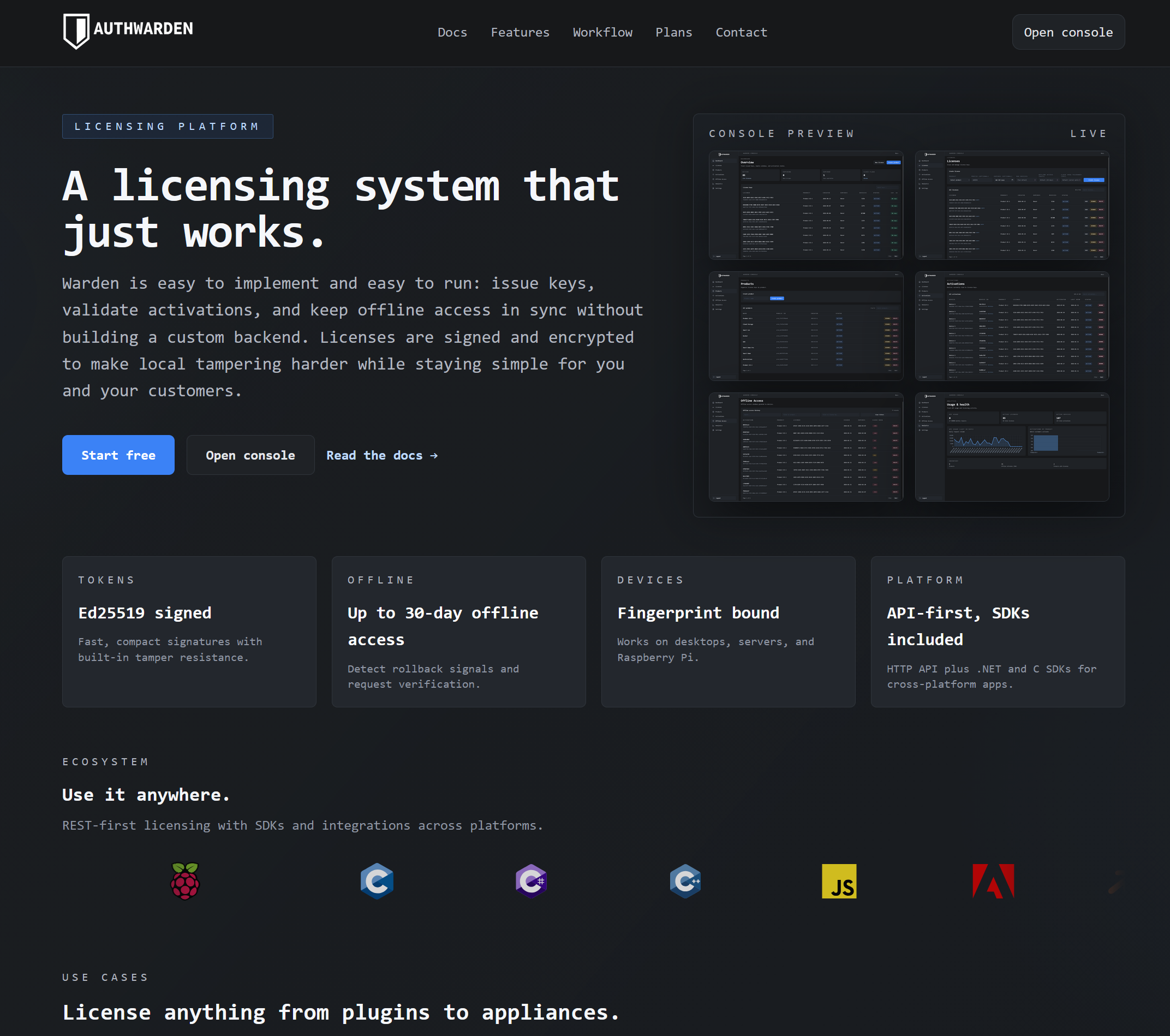Open the Docs navigation item
Viewport: 1170px width, 1036px height.
452,32
